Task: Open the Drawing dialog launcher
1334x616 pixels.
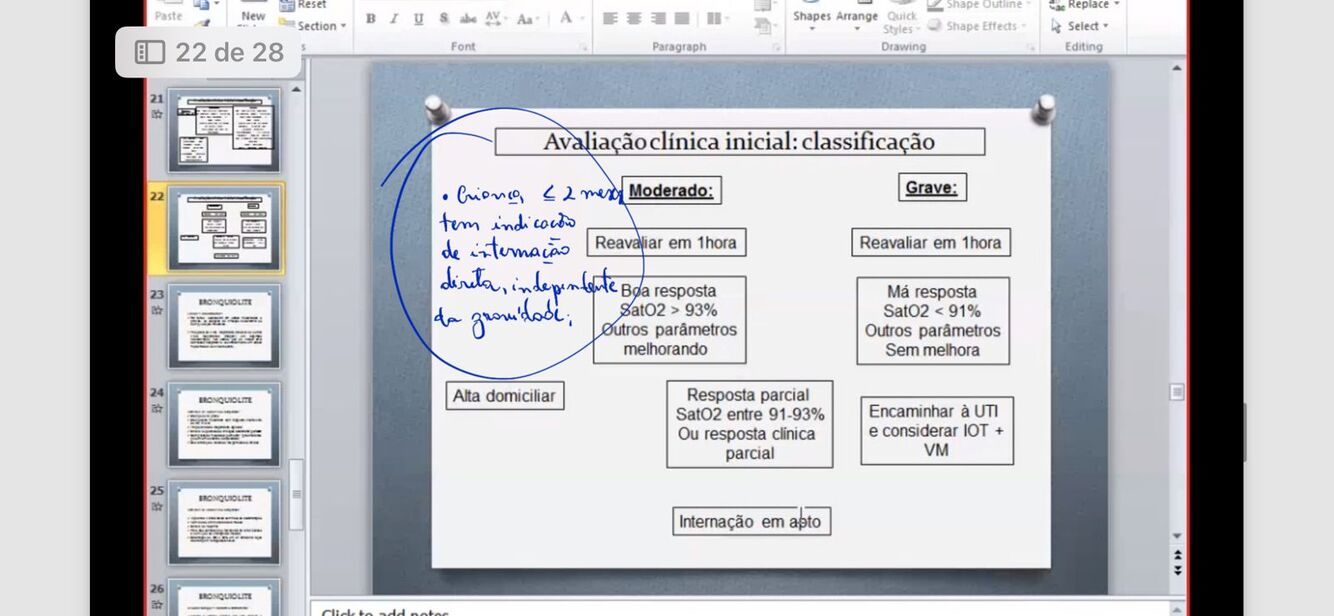Action: [x=1031, y=47]
